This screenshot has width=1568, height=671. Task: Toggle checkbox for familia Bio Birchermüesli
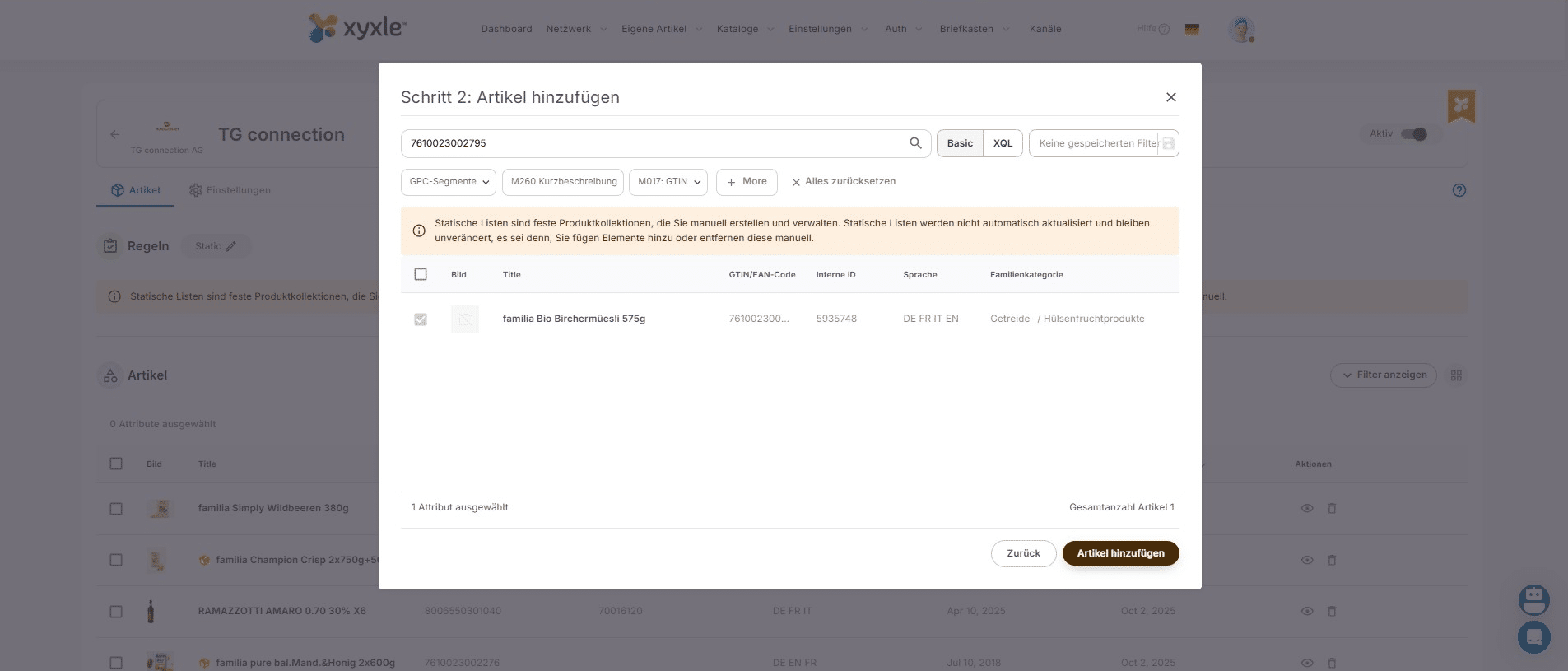[421, 319]
